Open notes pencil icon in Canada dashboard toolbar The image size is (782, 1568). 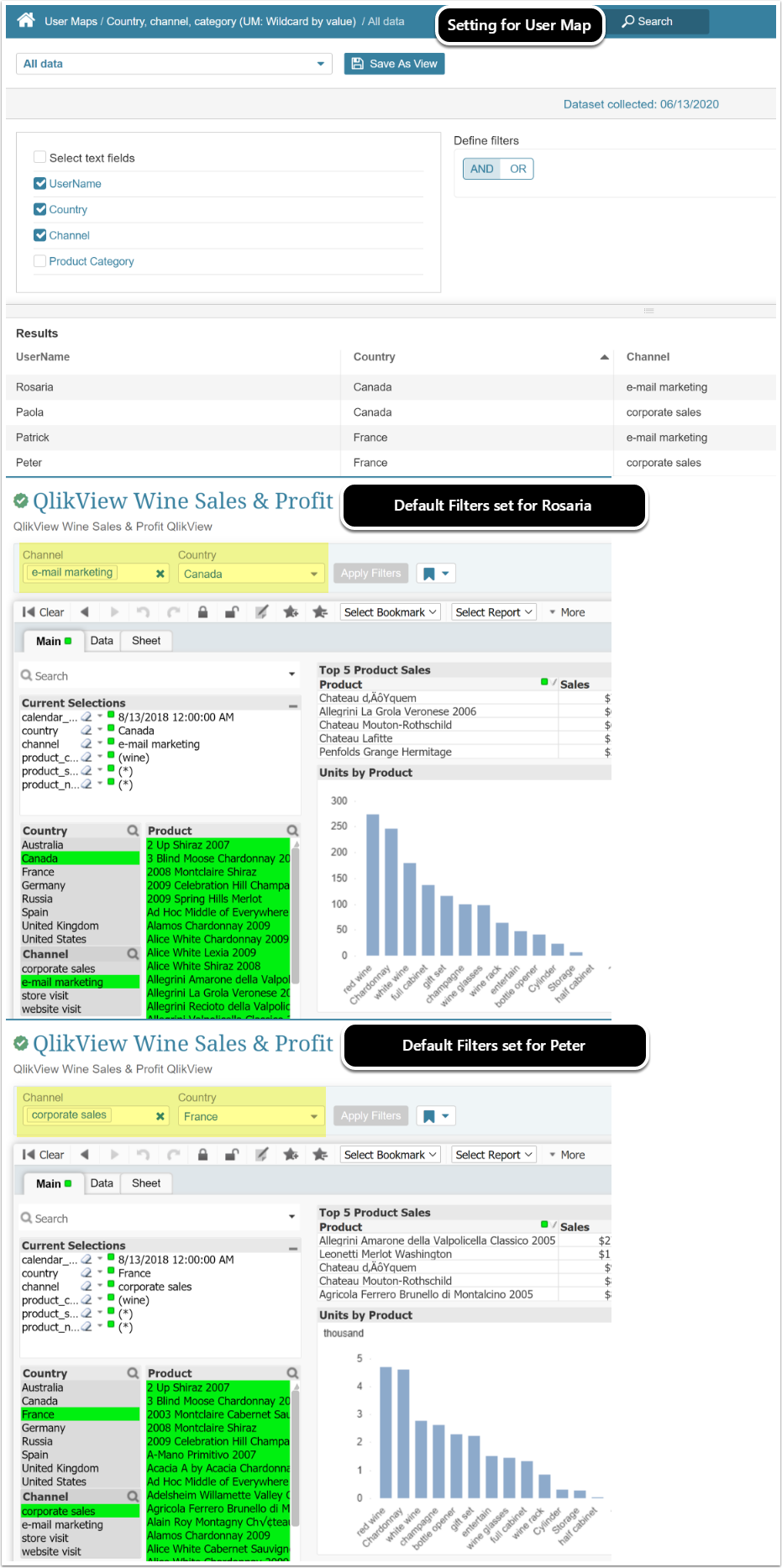pyautogui.click(x=261, y=612)
